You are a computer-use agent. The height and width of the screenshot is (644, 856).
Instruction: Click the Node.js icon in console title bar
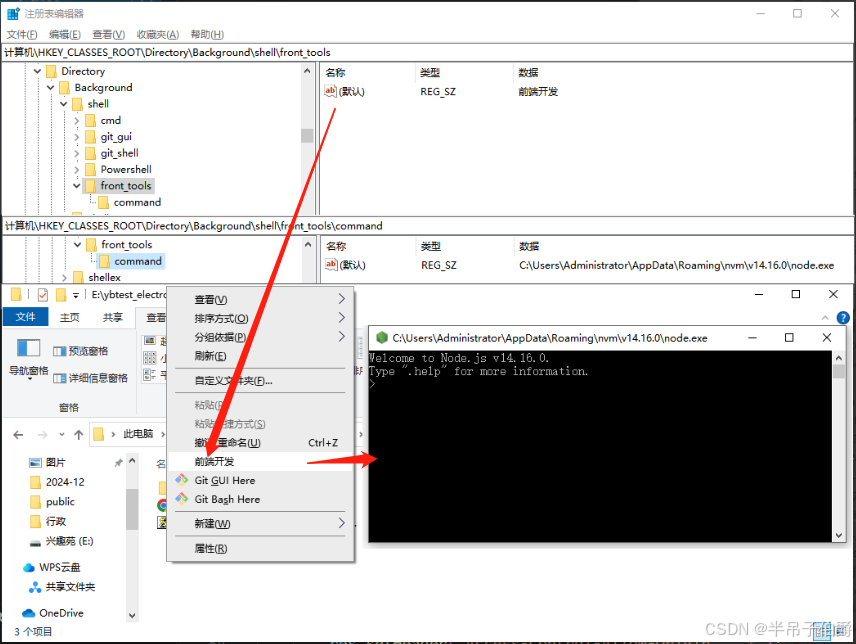[382, 338]
